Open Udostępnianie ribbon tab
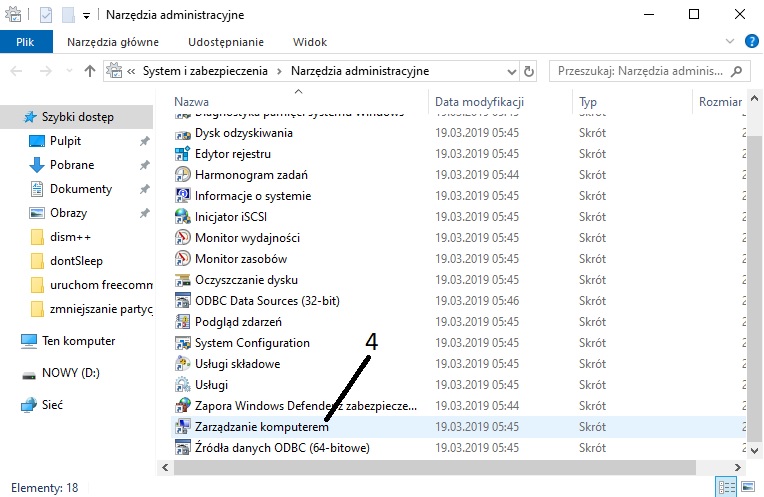 coord(226,42)
